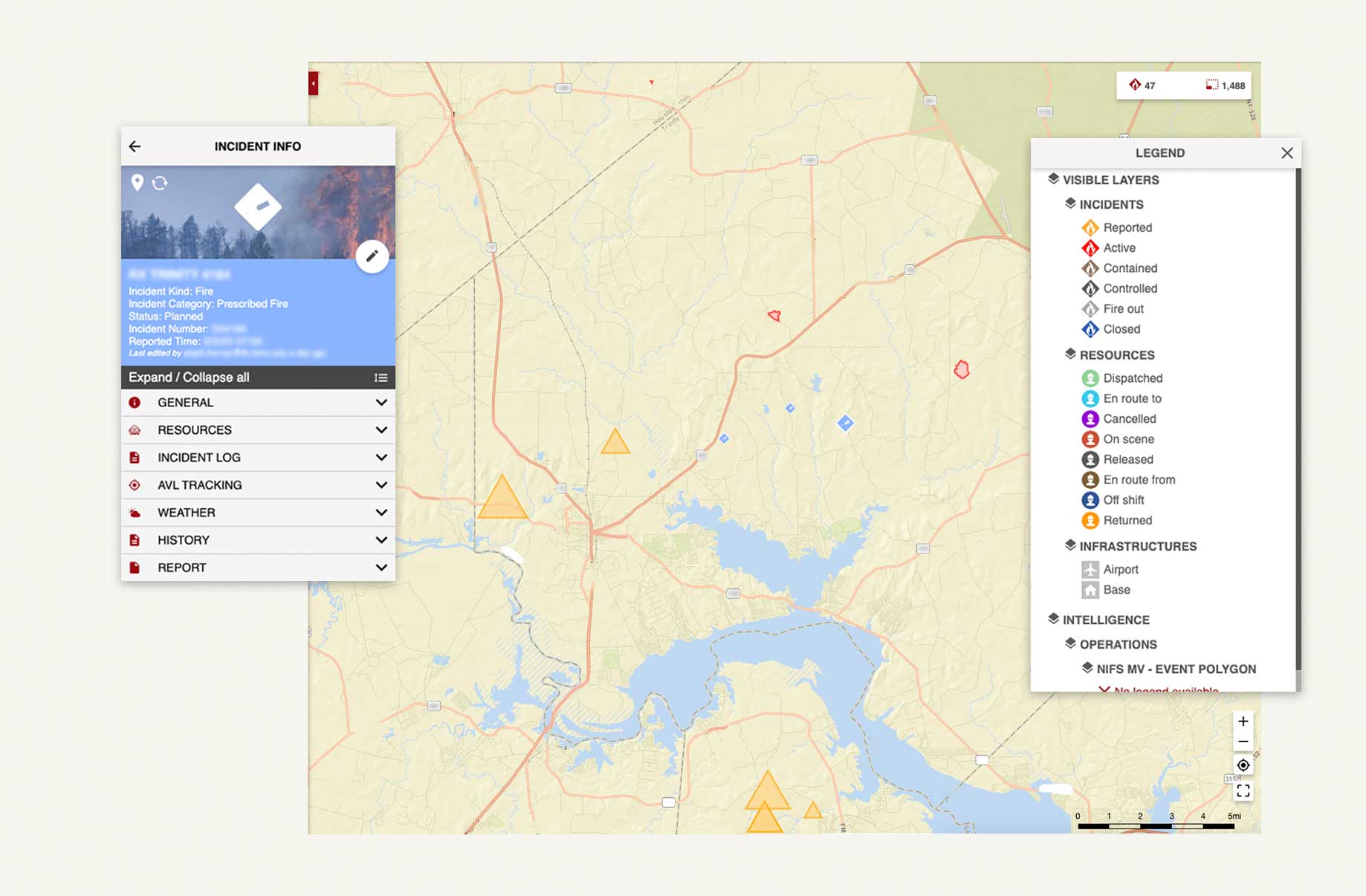Screen dimensions: 1366x896
Task: Click the edit pencil button
Action: [x=372, y=257]
